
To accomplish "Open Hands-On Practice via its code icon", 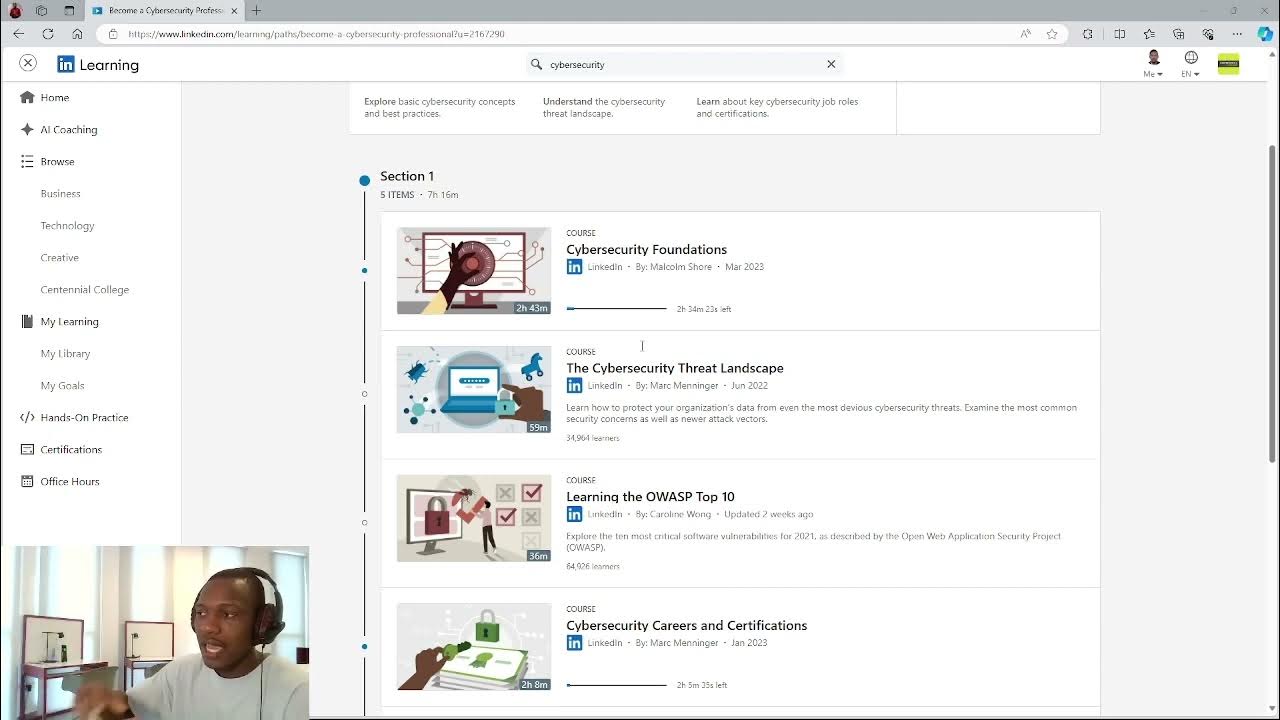I will (x=27, y=417).
